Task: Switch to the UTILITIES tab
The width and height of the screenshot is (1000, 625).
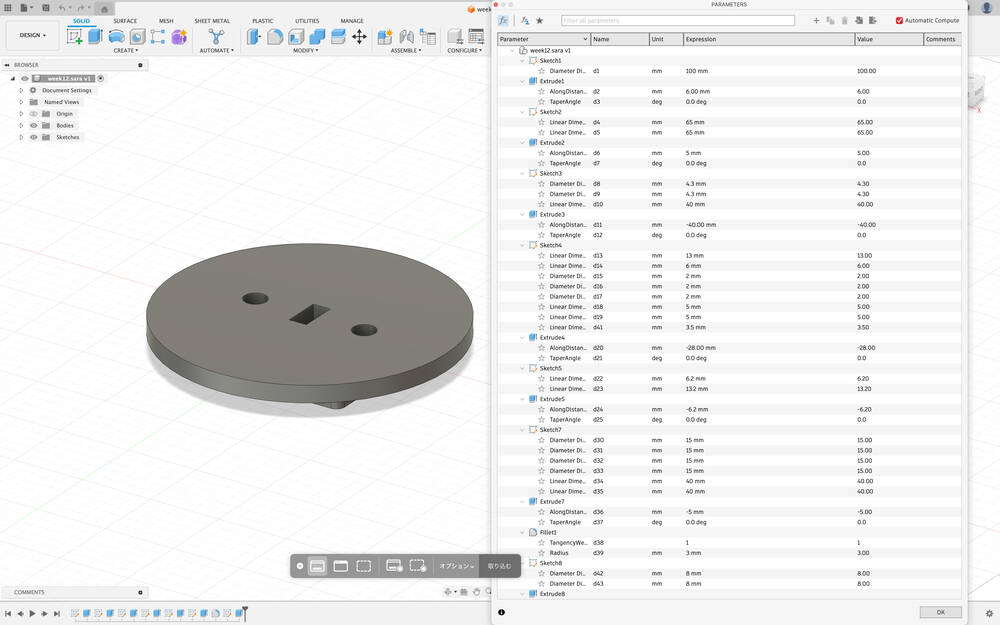Action: click(x=307, y=21)
